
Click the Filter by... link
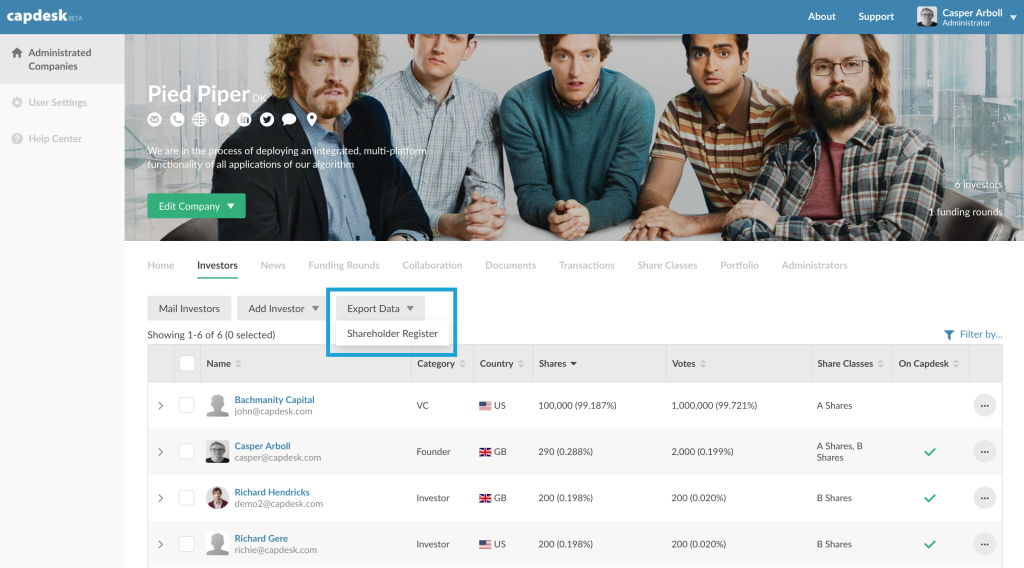click(x=981, y=334)
